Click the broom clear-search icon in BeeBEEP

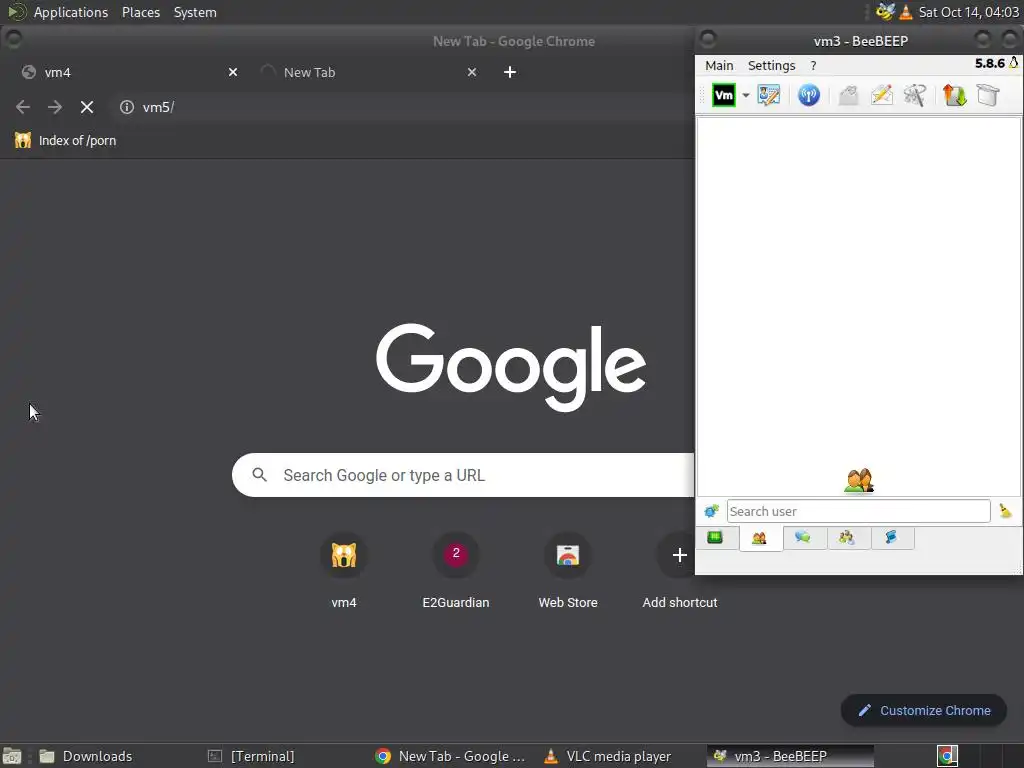(1005, 511)
